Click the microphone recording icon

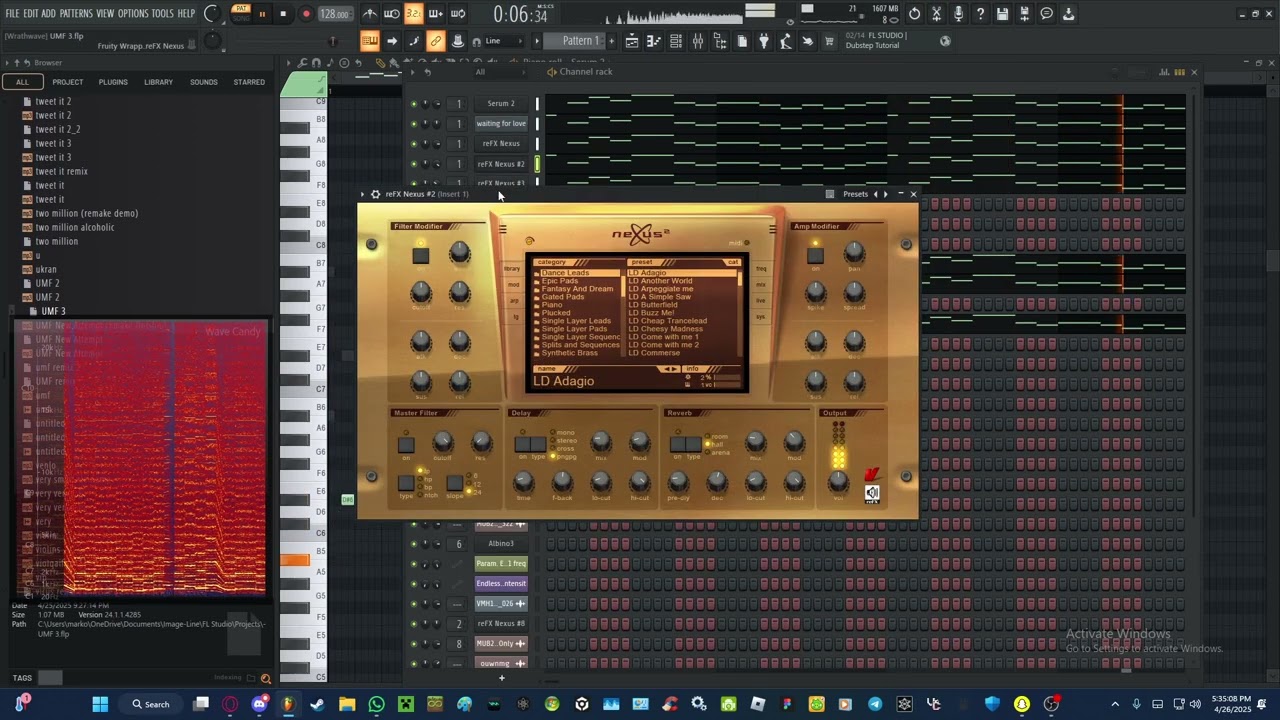(x=958, y=14)
